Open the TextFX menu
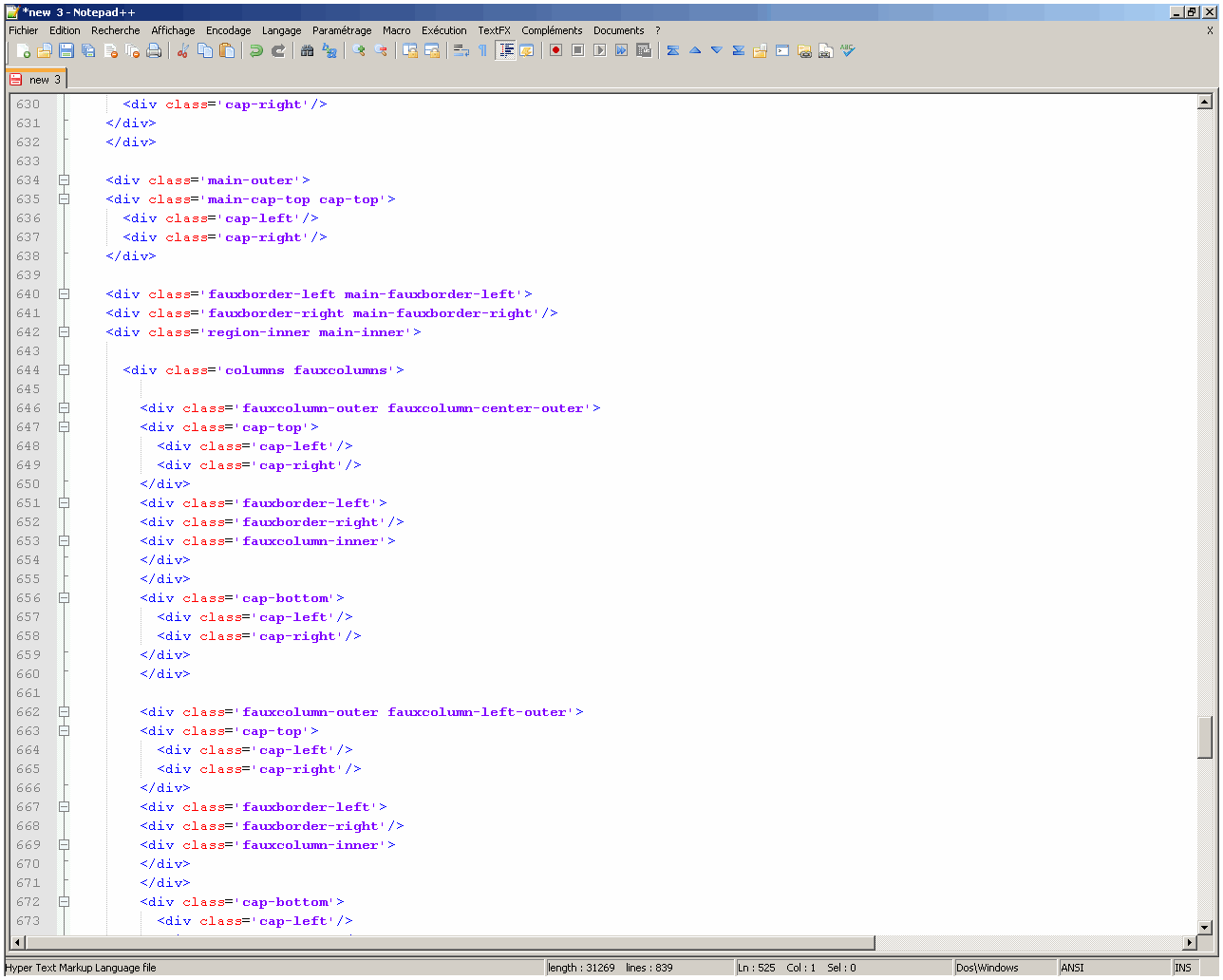Viewport: 1223px width, 980px height. tap(494, 30)
